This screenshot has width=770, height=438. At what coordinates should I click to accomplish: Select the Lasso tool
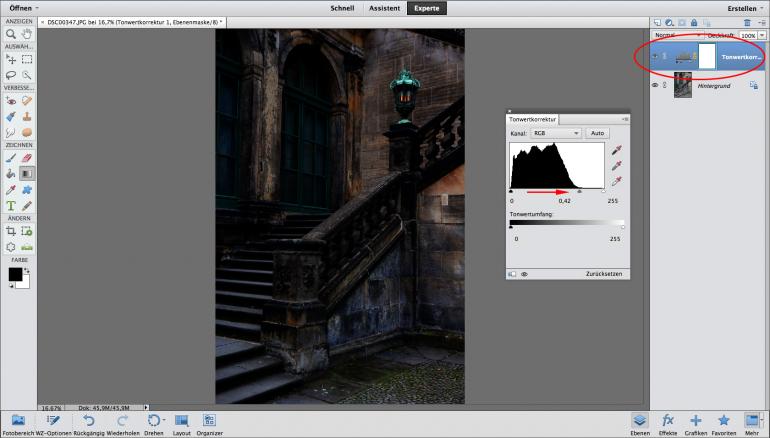(11, 75)
